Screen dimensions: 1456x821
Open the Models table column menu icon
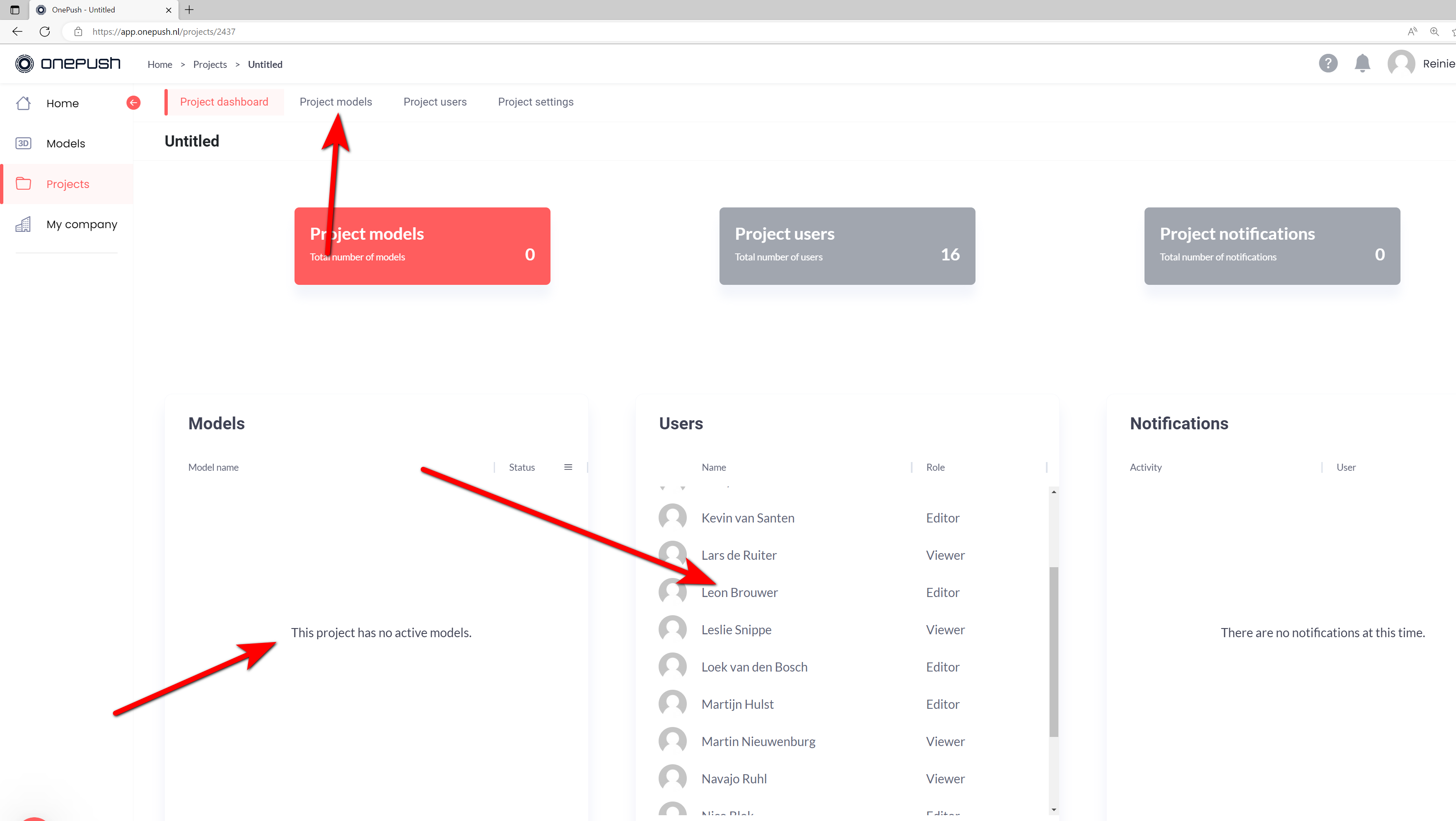click(x=568, y=467)
